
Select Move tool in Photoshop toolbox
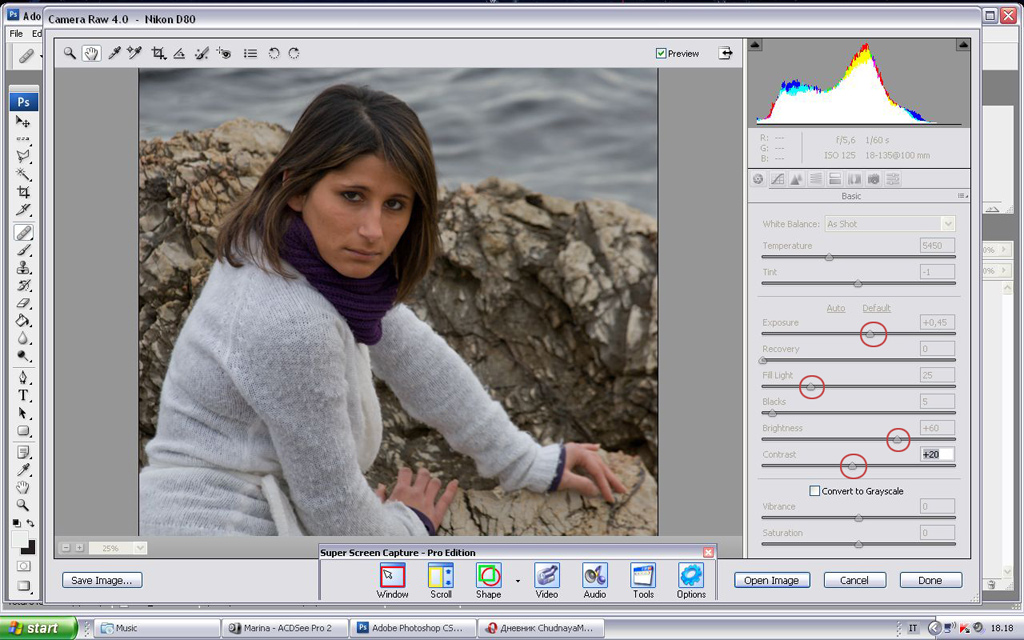(23, 121)
